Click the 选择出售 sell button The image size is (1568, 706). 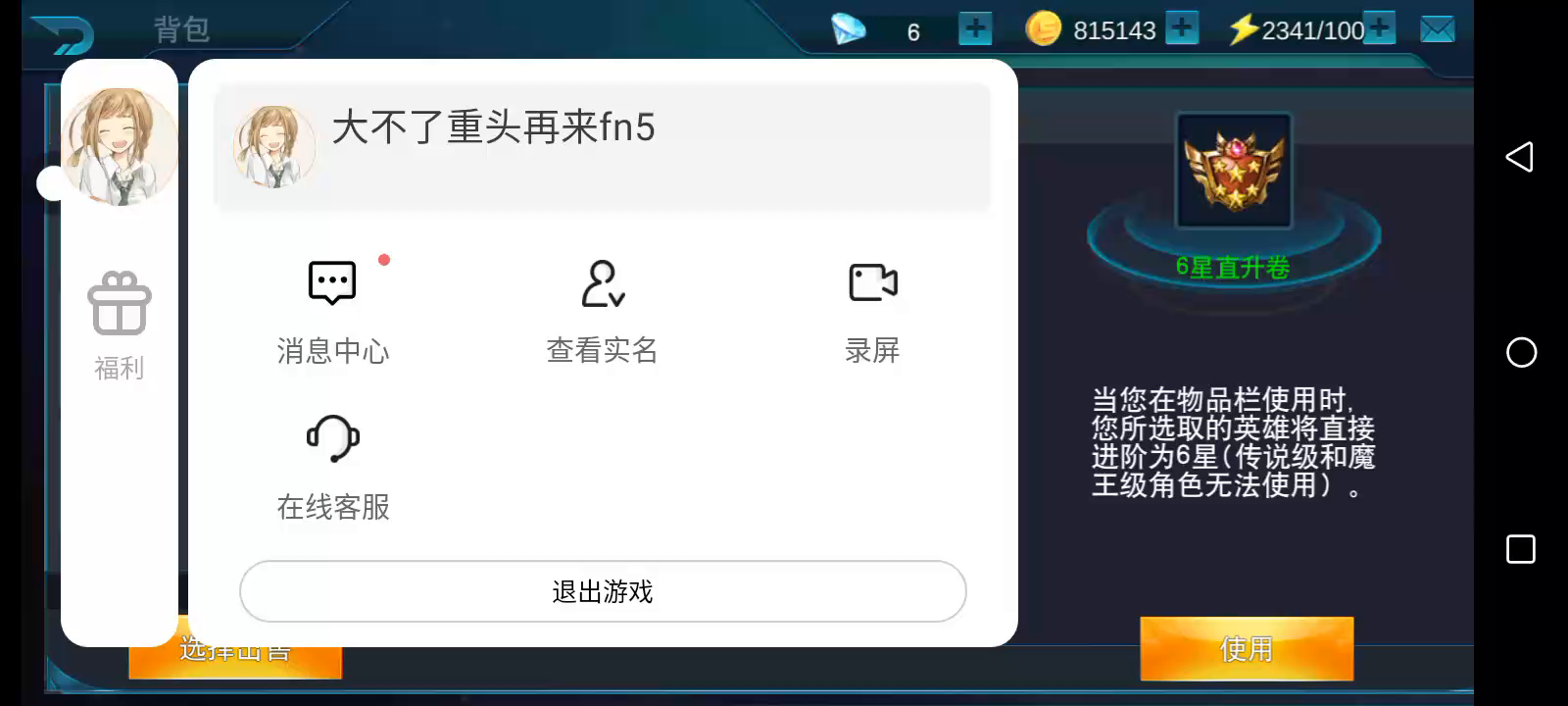click(x=235, y=661)
